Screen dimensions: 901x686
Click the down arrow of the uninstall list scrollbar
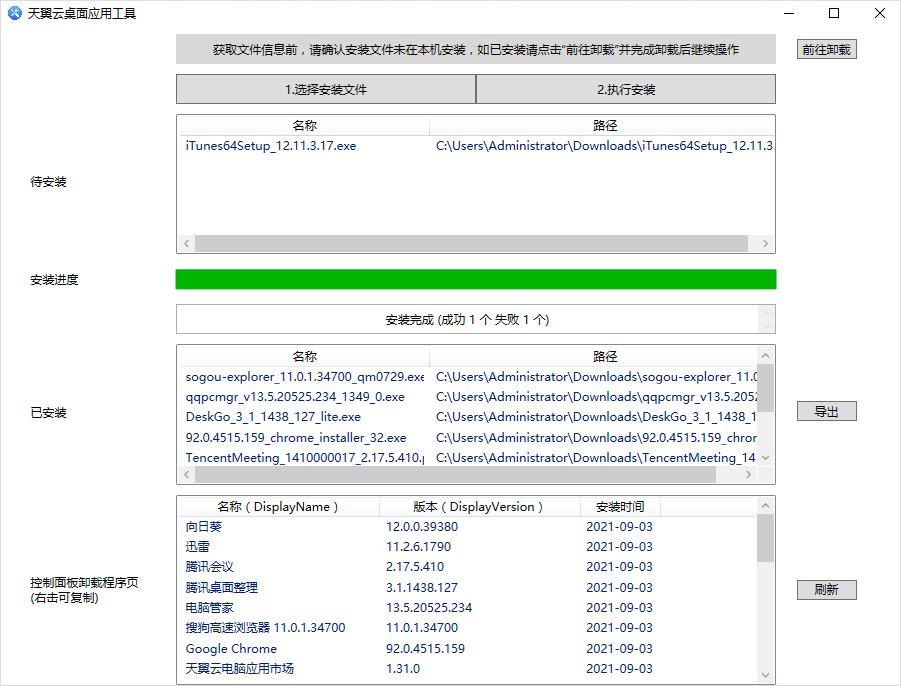tap(765, 673)
